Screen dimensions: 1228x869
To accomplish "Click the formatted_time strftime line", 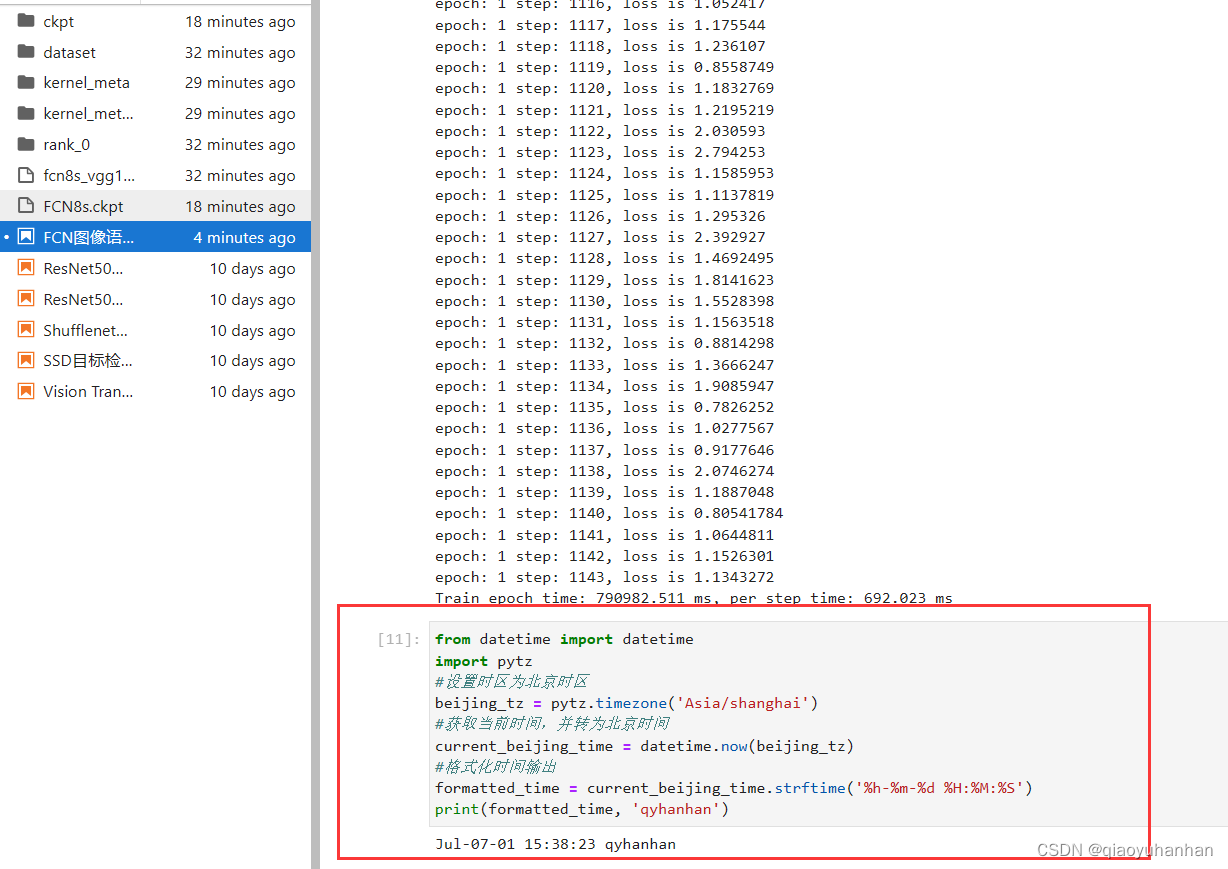I will [734, 788].
